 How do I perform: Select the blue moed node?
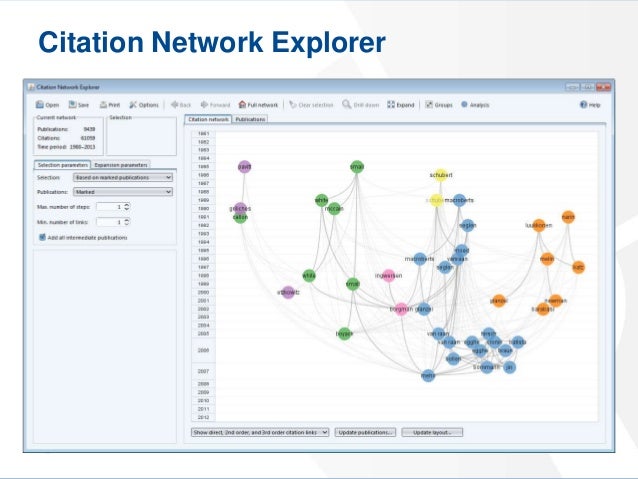point(462,250)
